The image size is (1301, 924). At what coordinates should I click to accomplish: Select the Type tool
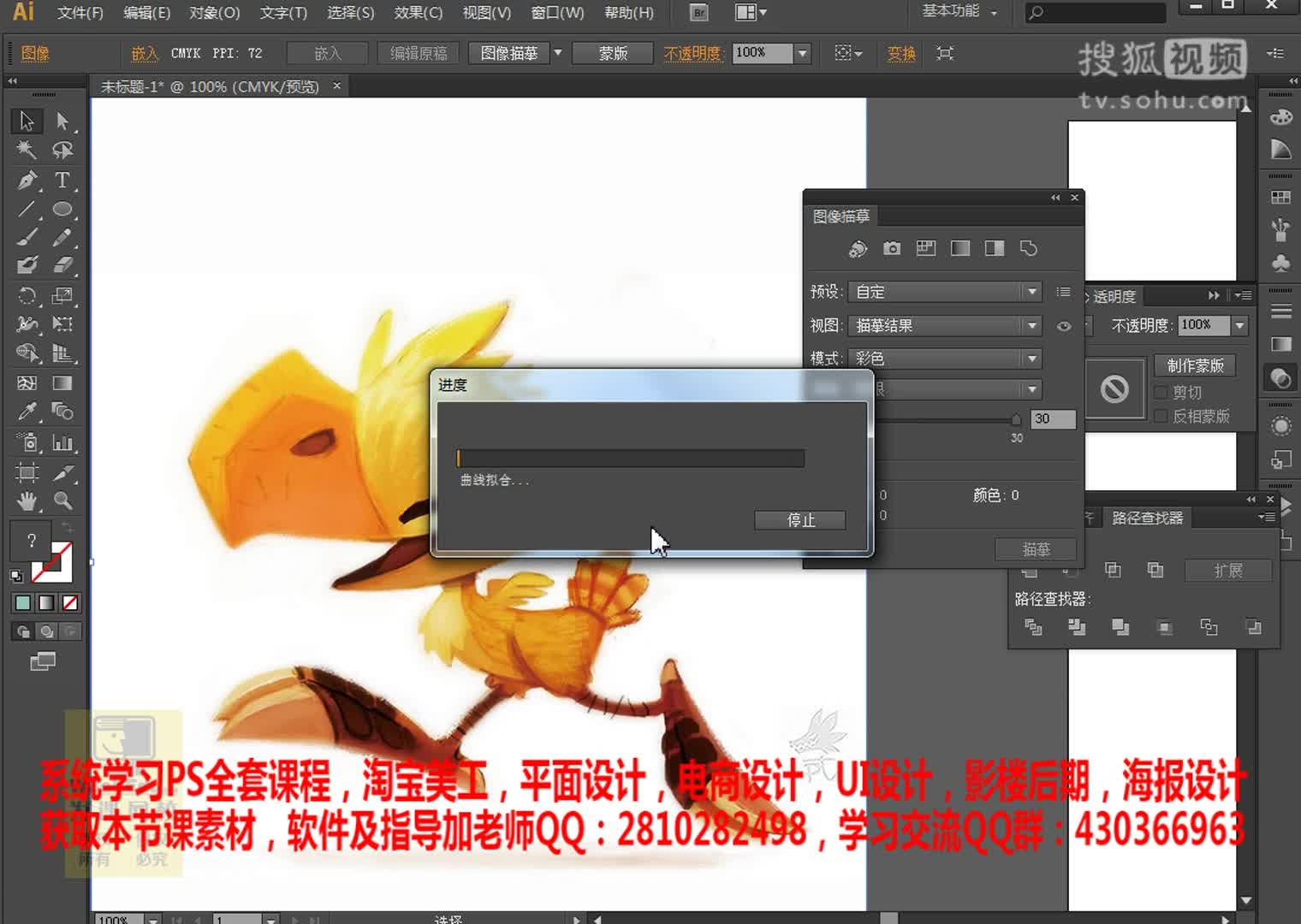coord(62,181)
